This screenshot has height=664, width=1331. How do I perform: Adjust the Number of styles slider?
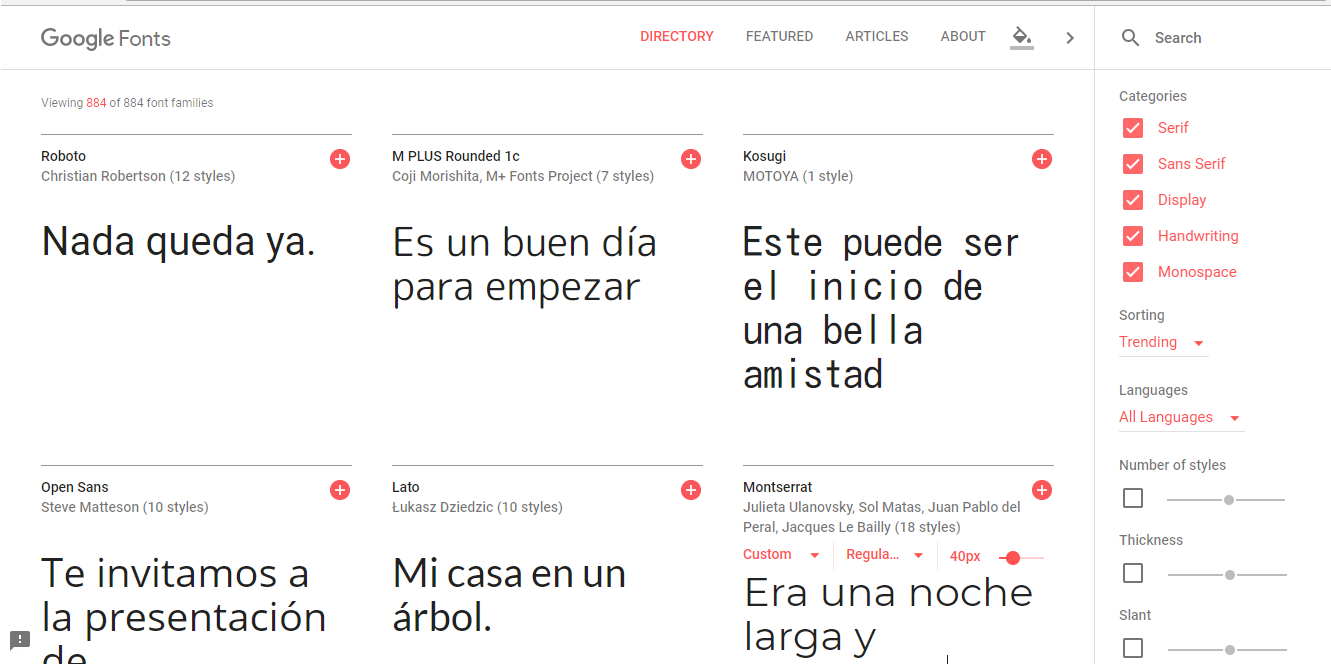coord(1226,499)
